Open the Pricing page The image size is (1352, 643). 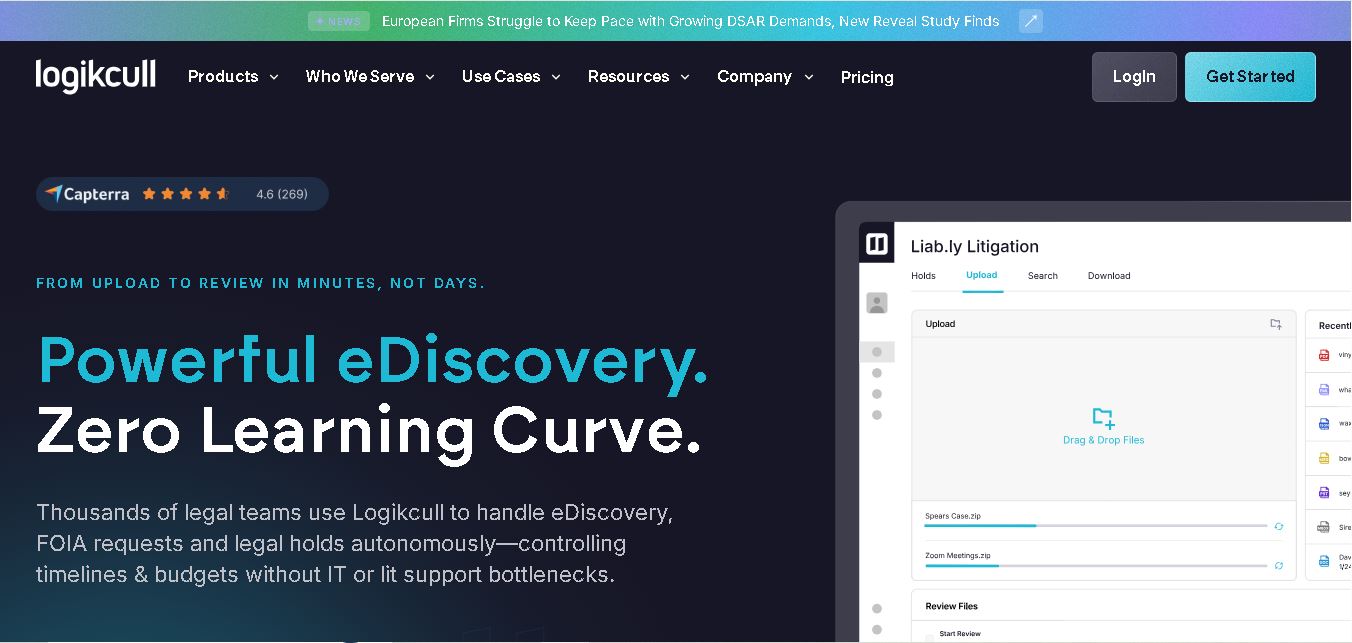click(x=867, y=77)
